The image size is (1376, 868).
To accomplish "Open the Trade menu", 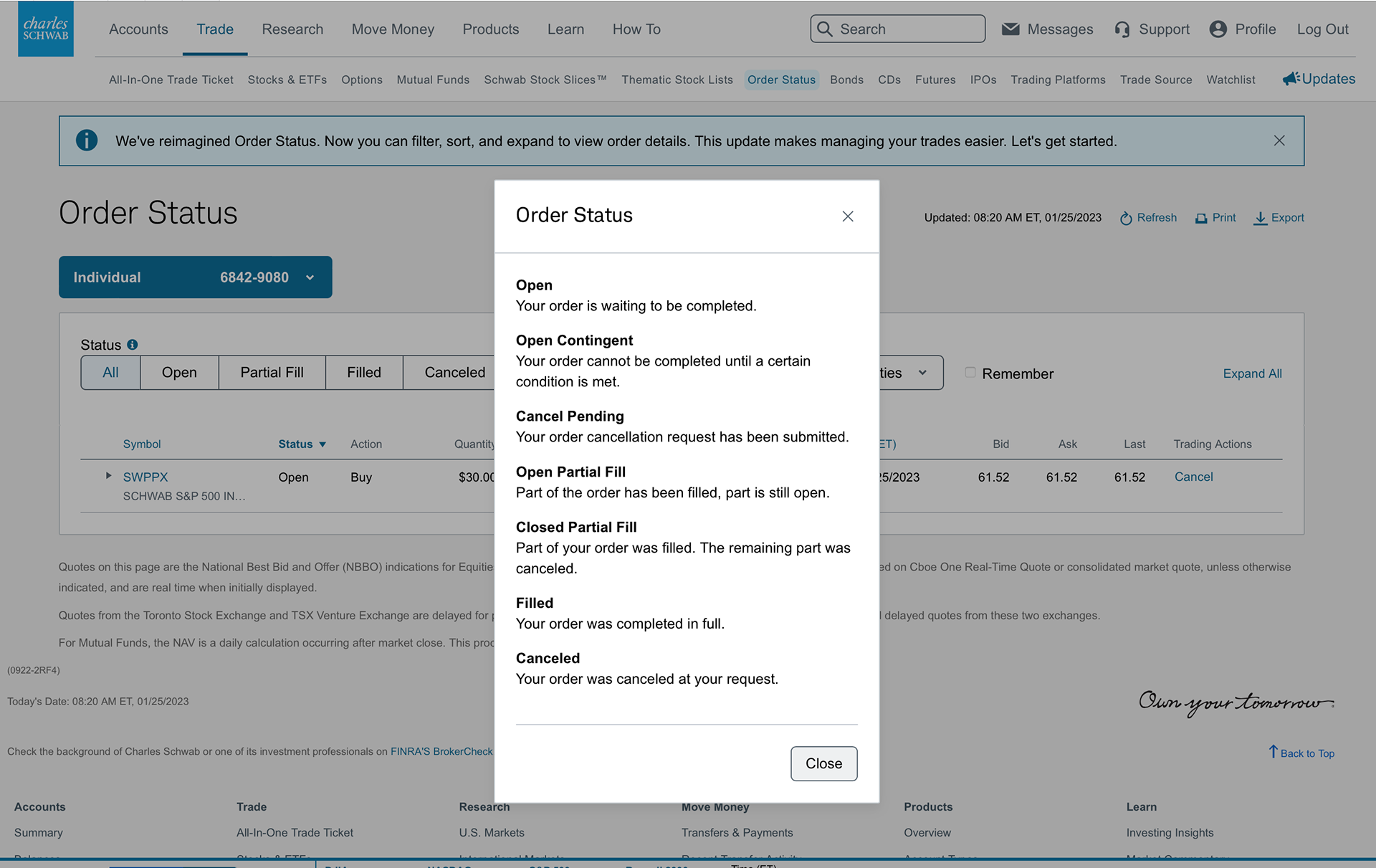I will pyautogui.click(x=215, y=29).
